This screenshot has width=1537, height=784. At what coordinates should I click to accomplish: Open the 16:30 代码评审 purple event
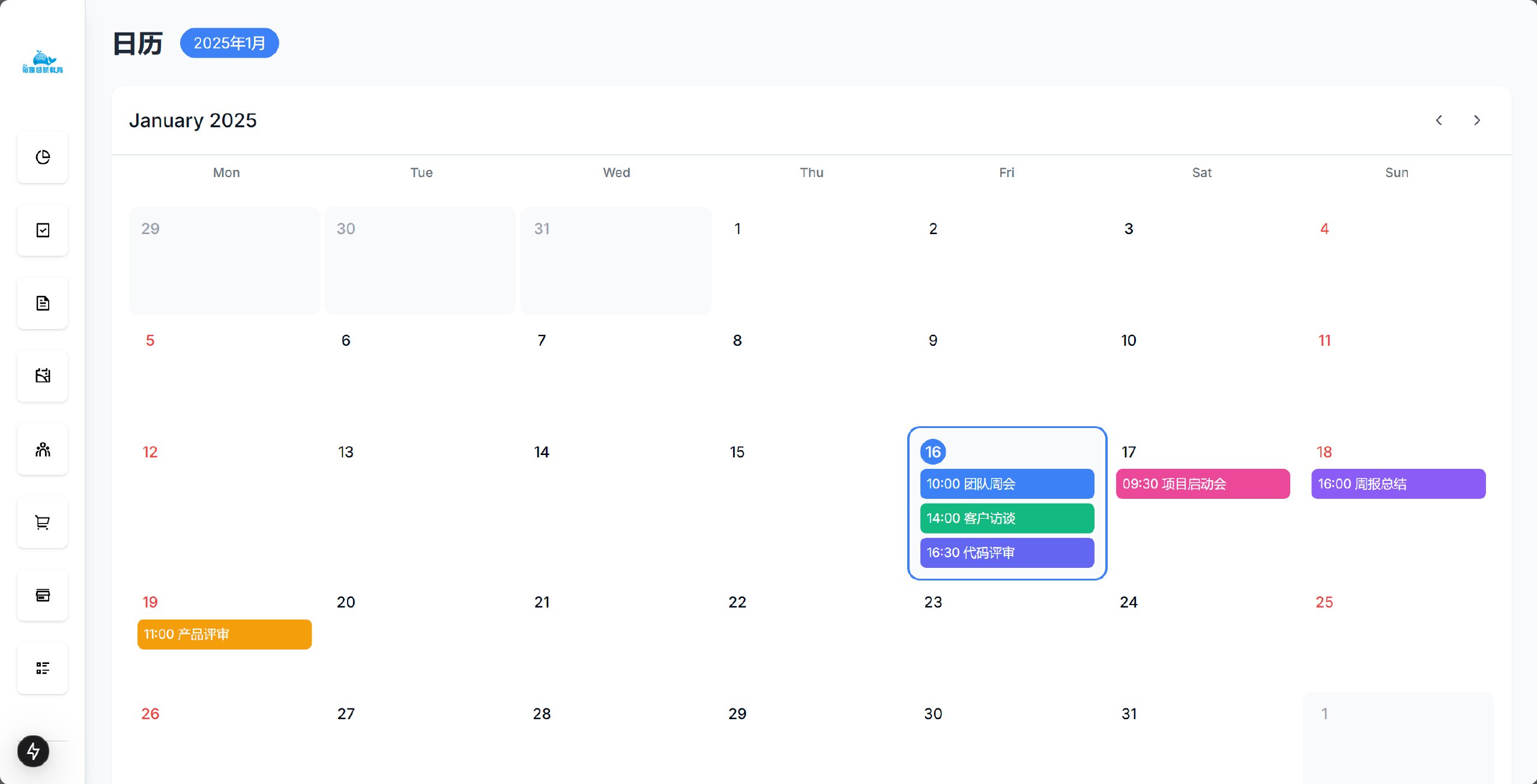click(x=1006, y=552)
